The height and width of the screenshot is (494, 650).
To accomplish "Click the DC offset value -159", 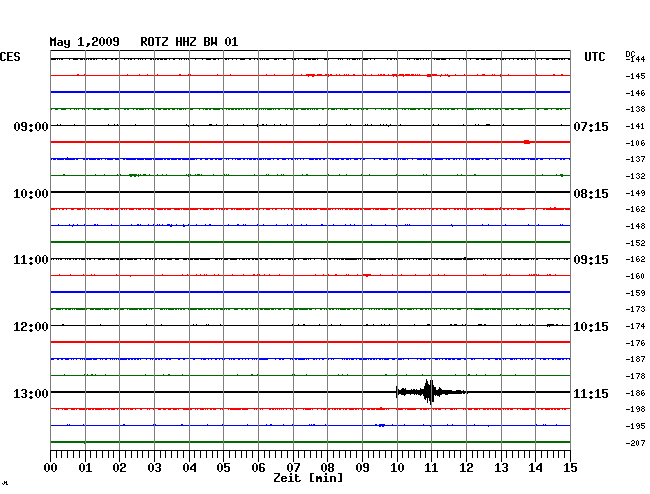I will click(x=635, y=293).
